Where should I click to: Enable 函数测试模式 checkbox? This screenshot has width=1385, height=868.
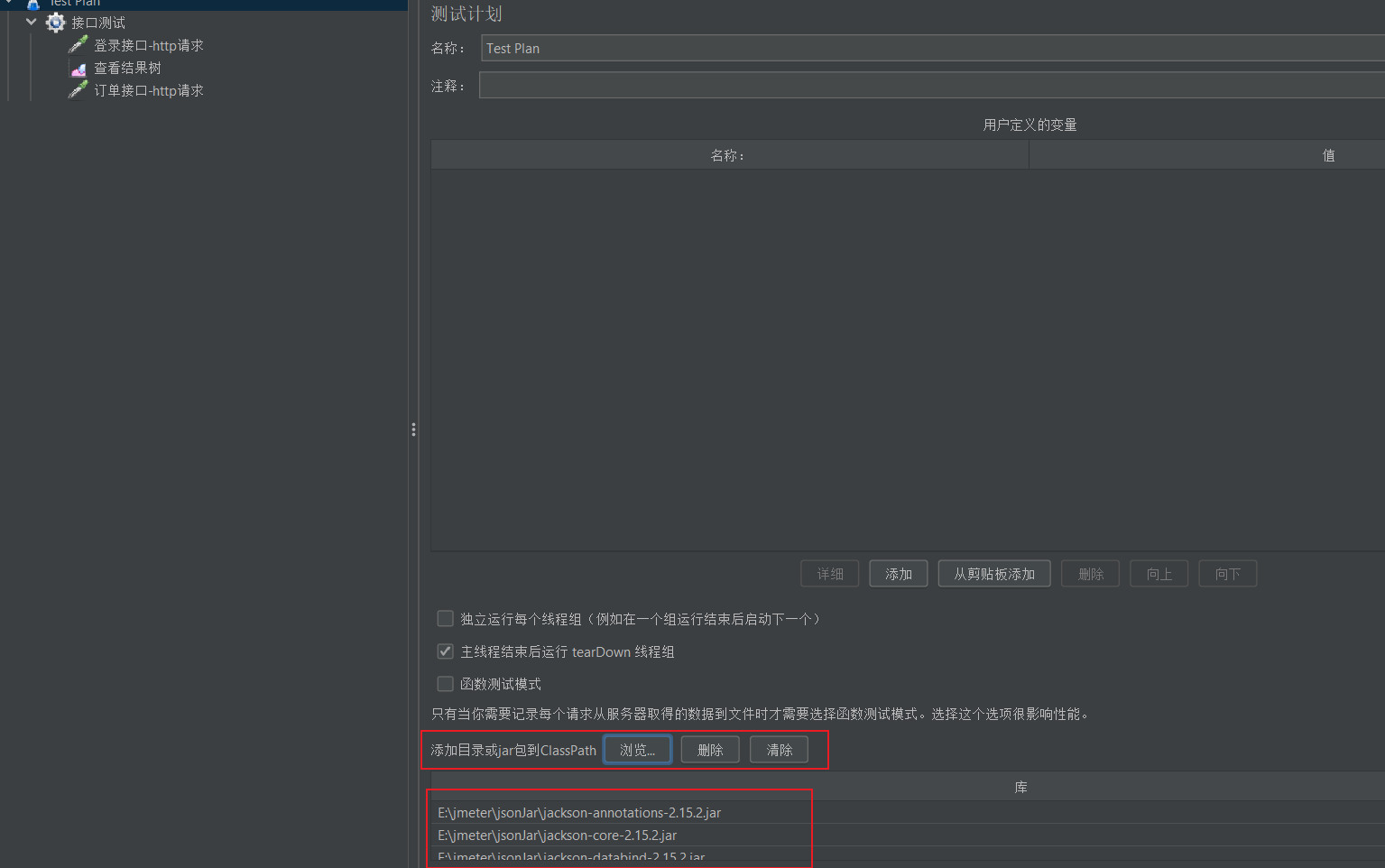pyautogui.click(x=445, y=684)
